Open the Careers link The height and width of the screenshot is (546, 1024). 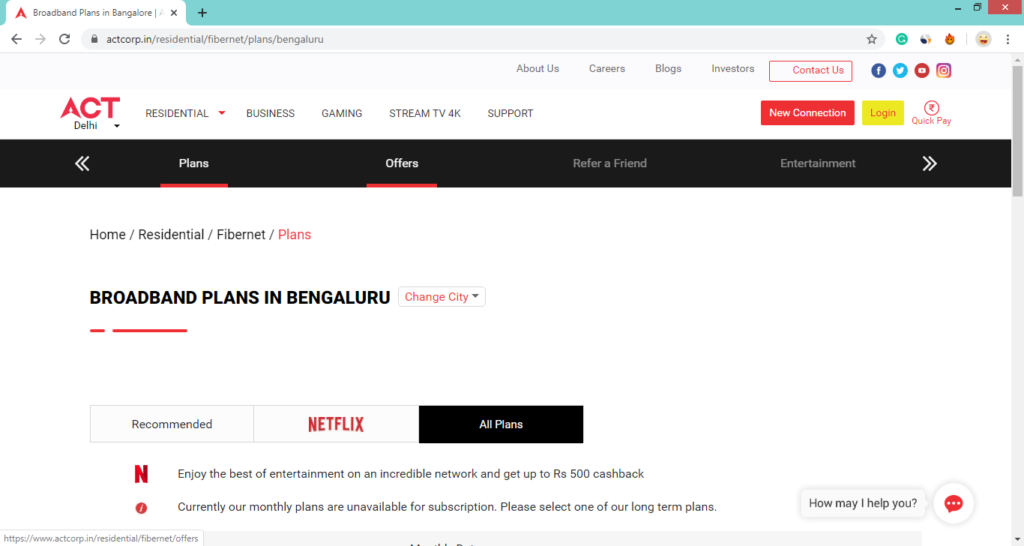607,69
